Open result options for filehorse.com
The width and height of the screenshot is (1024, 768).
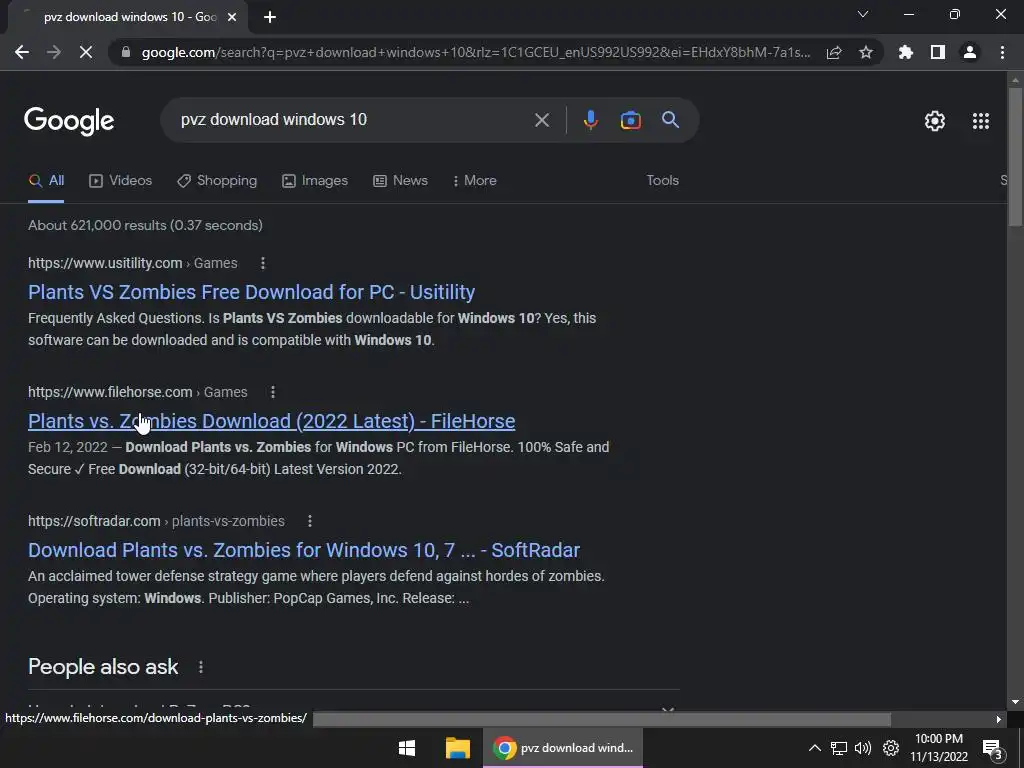(x=273, y=392)
